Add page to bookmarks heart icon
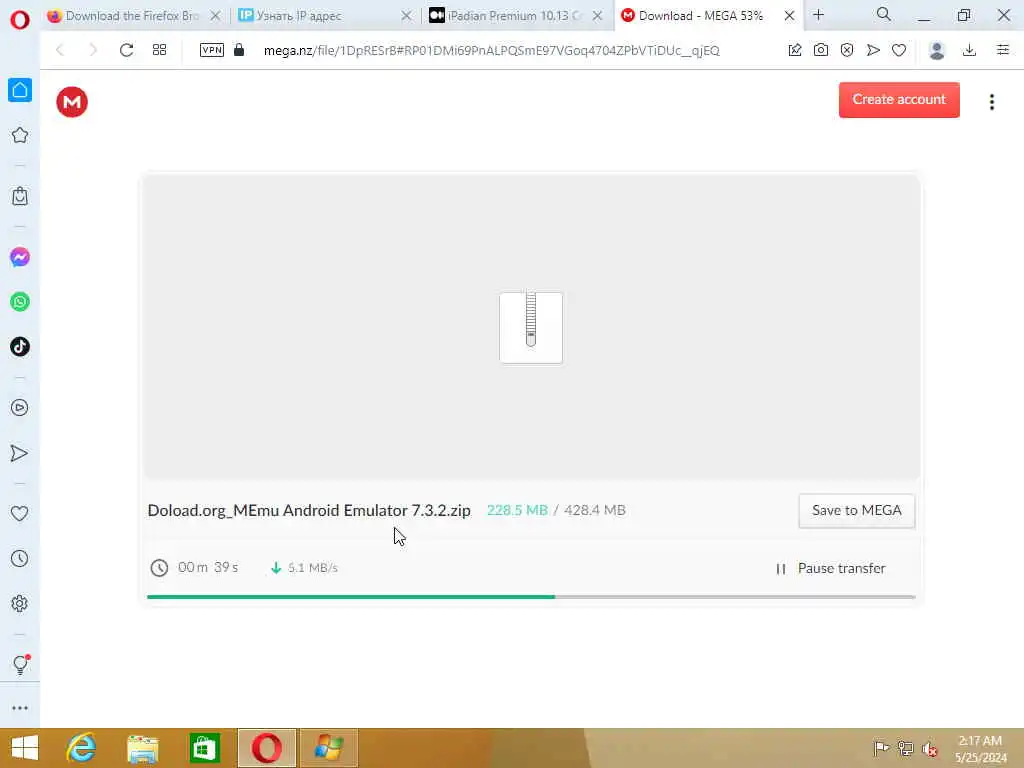The width and height of the screenshot is (1024, 768). coord(899,50)
